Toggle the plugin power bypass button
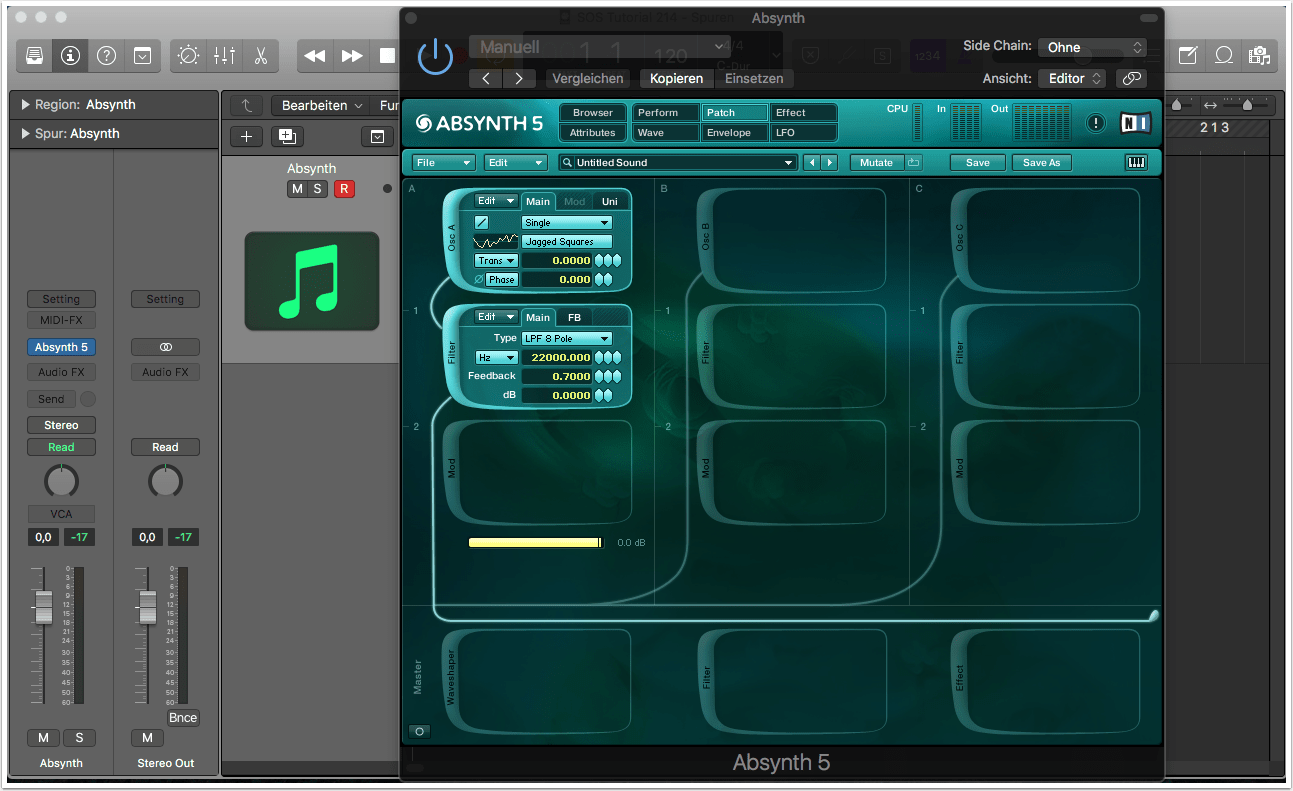 click(435, 56)
